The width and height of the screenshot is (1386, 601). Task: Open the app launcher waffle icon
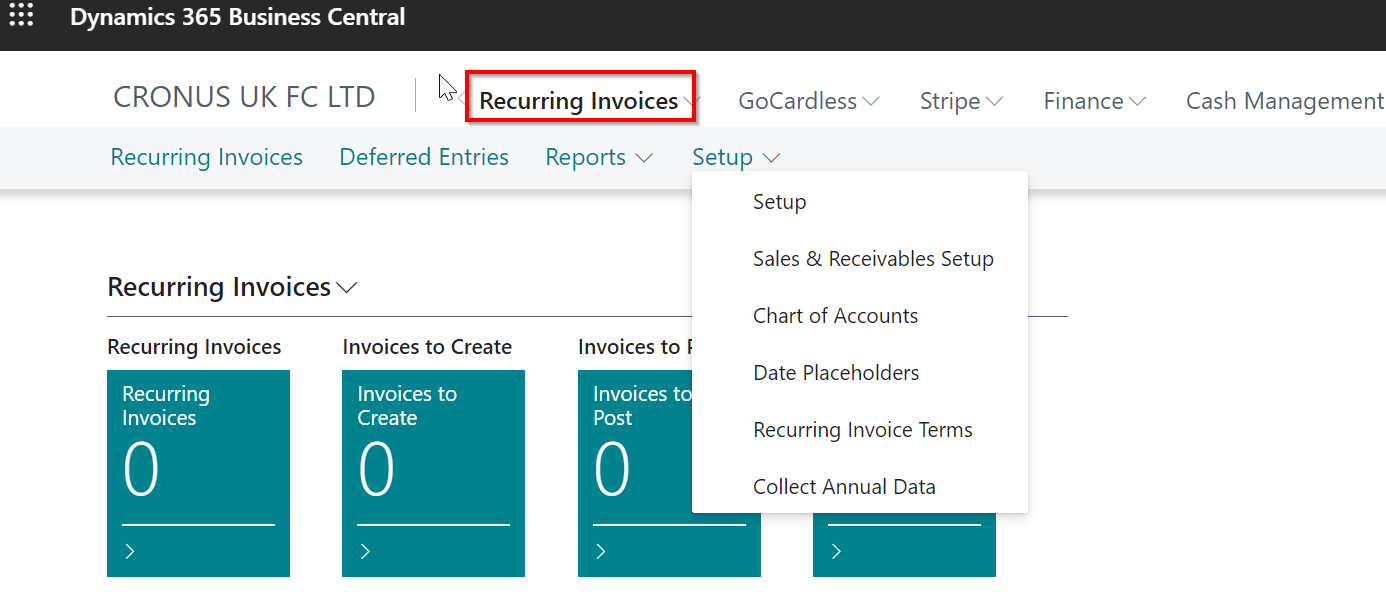pos(21,17)
